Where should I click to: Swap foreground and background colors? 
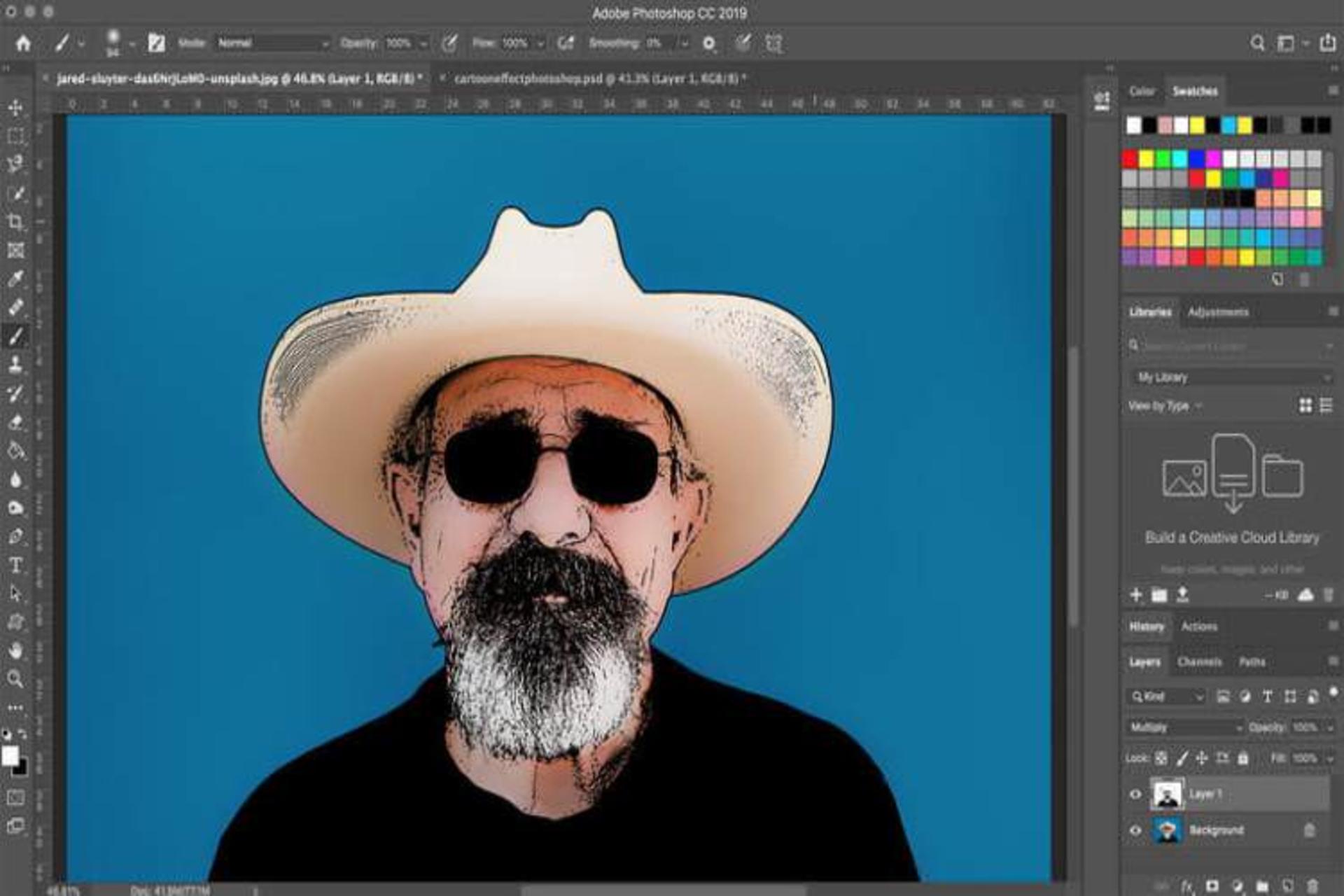pos(23,734)
